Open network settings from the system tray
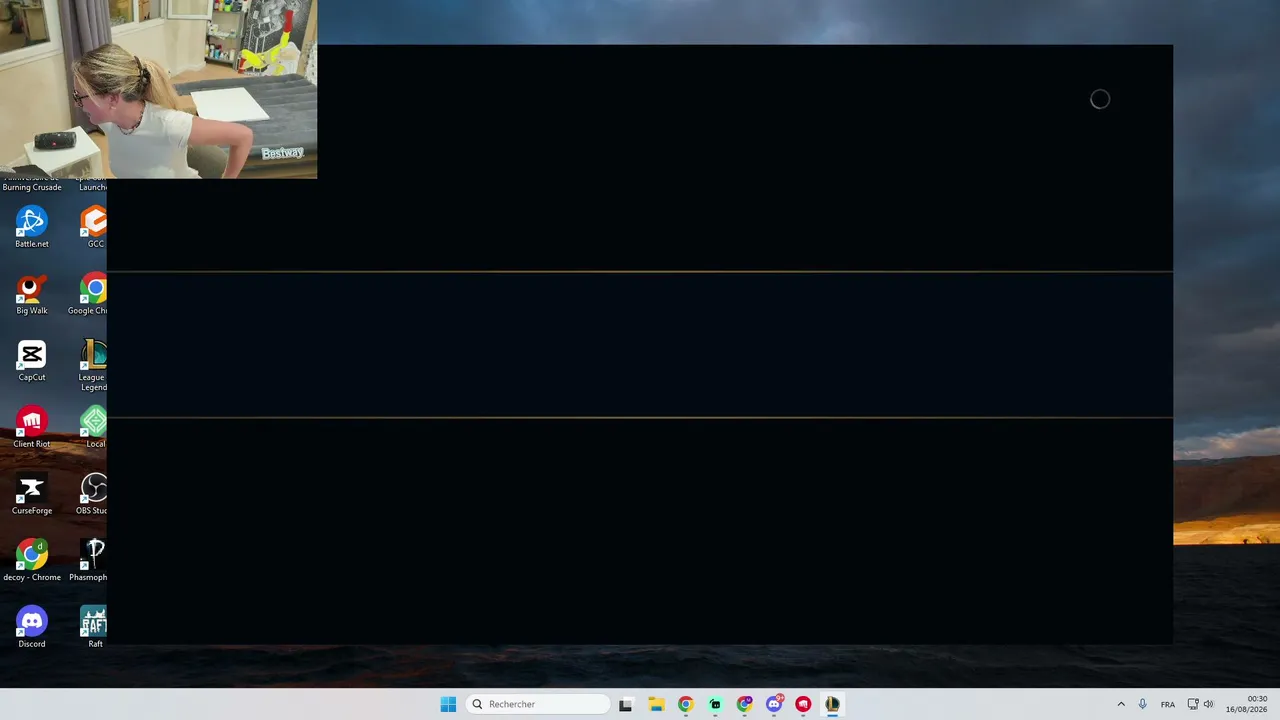This screenshot has width=1280, height=720. (1193, 704)
